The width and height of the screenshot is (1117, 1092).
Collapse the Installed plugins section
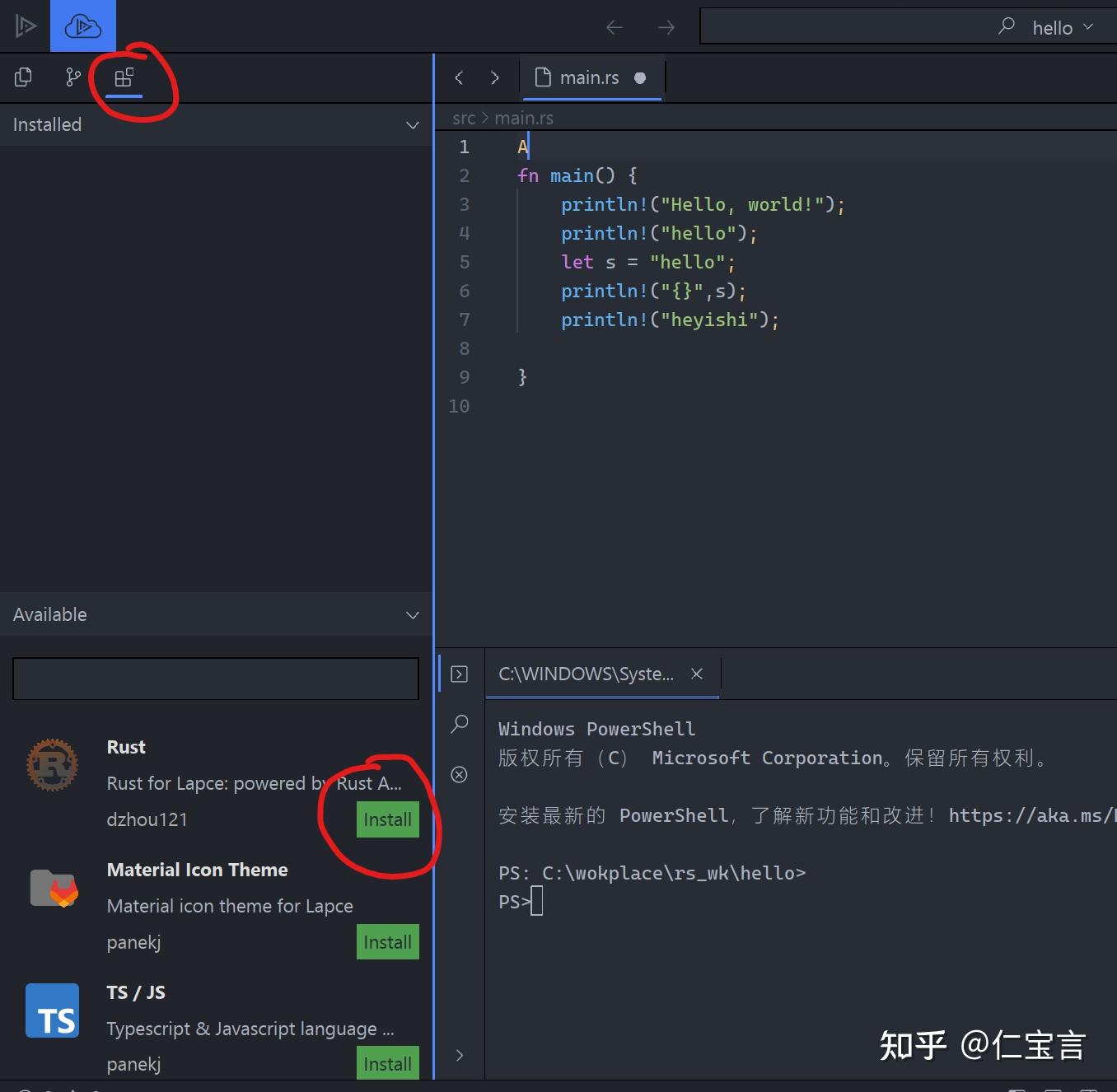click(x=412, y=124)
